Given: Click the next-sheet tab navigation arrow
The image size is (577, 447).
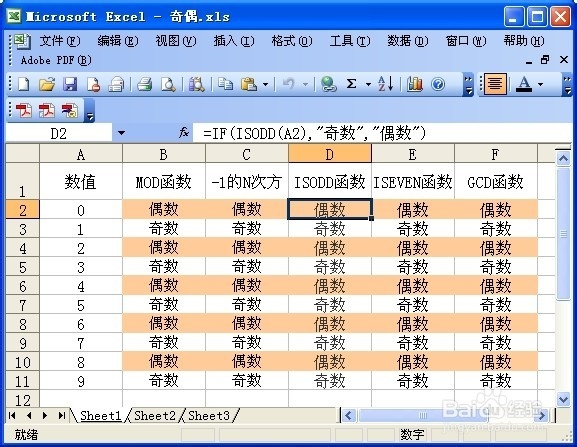Looking at the screenshot, I should pos(45,416).
